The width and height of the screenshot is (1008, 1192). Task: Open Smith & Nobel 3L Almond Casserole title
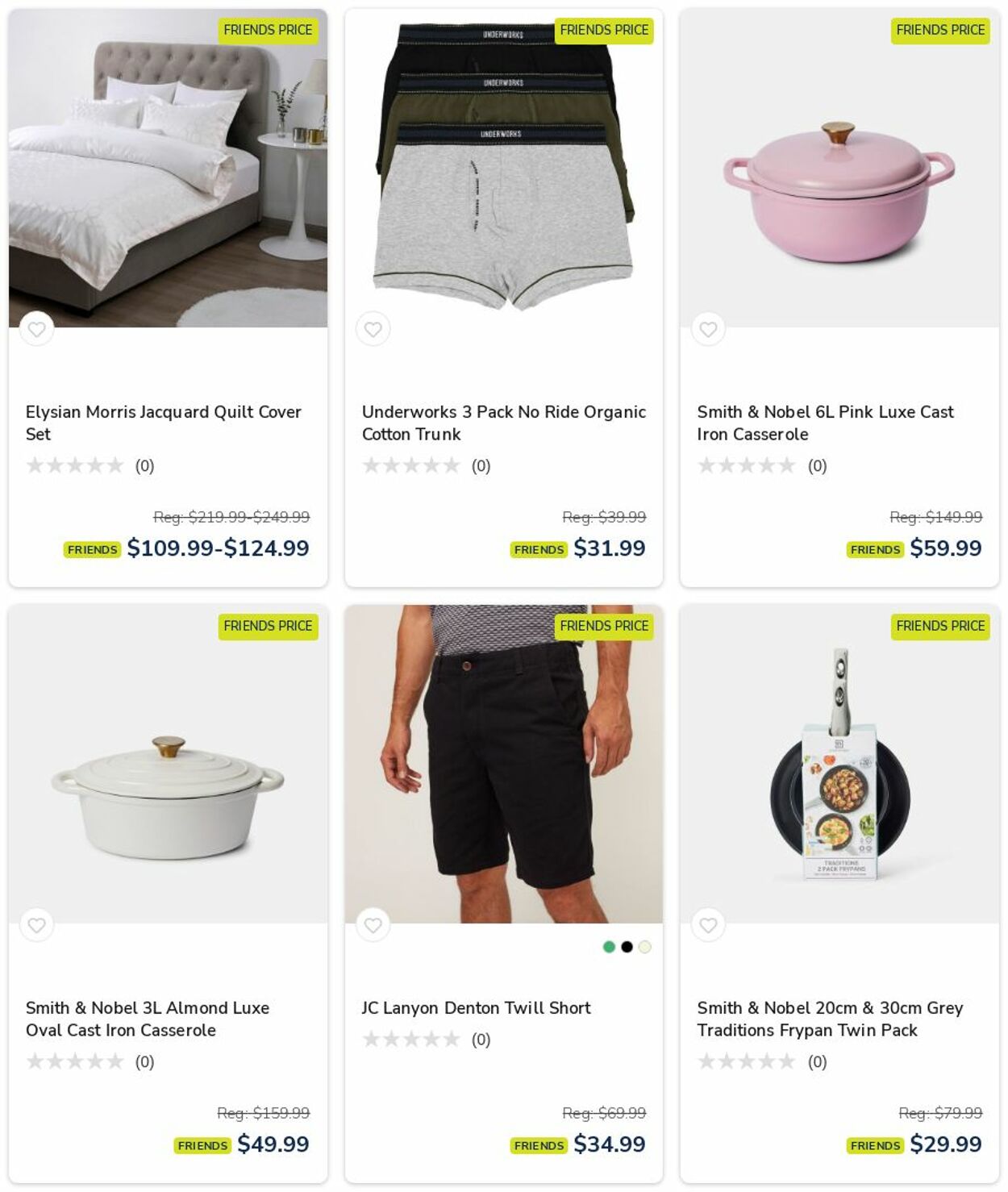148,1019
